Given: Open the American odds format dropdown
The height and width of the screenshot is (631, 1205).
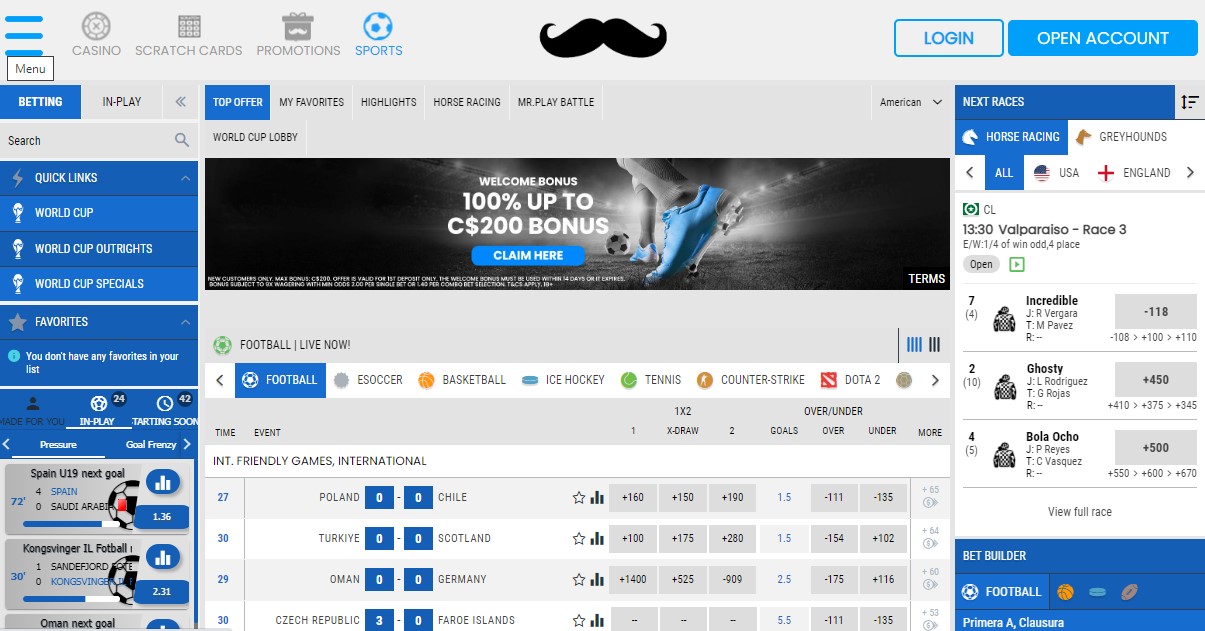Looking at the screenshot, I should [x=910, y=102].
